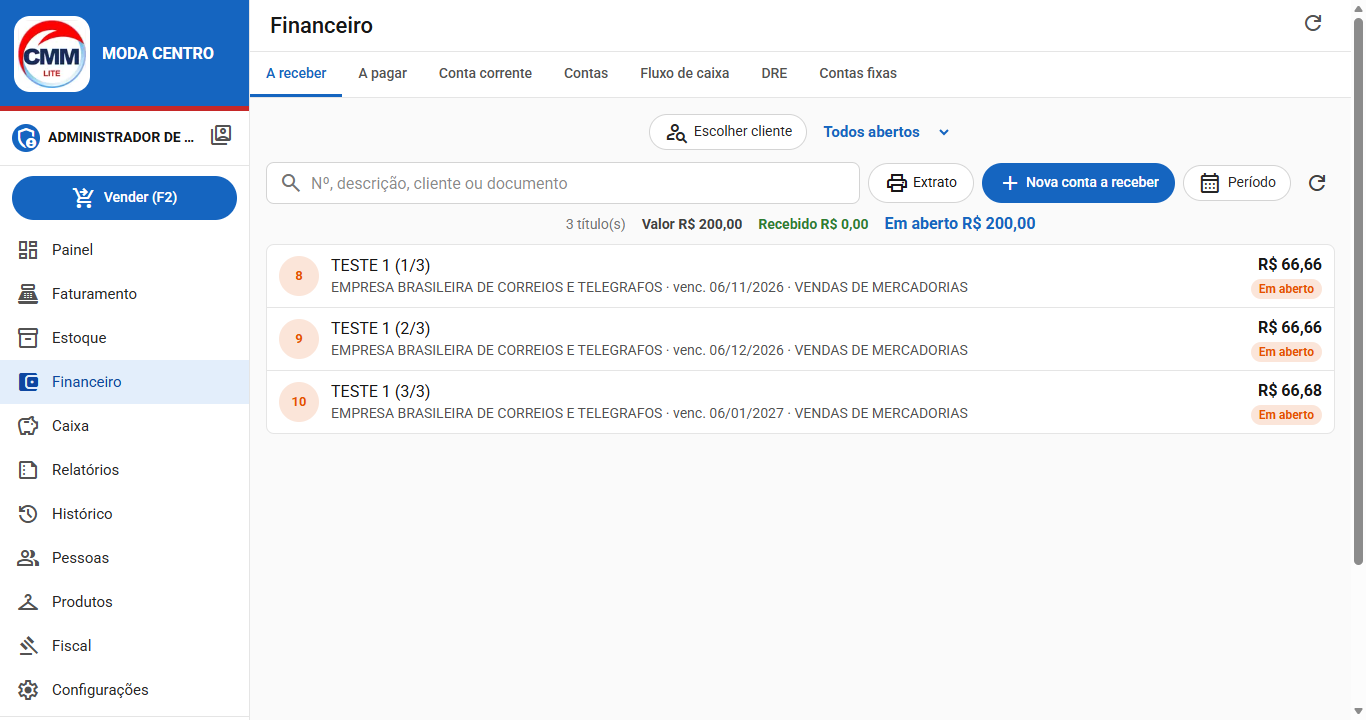The width and height of the screenshot is (1366, 720).
Task: Click the vertical scrollbar on the right
Action: tap(1358, 290)
